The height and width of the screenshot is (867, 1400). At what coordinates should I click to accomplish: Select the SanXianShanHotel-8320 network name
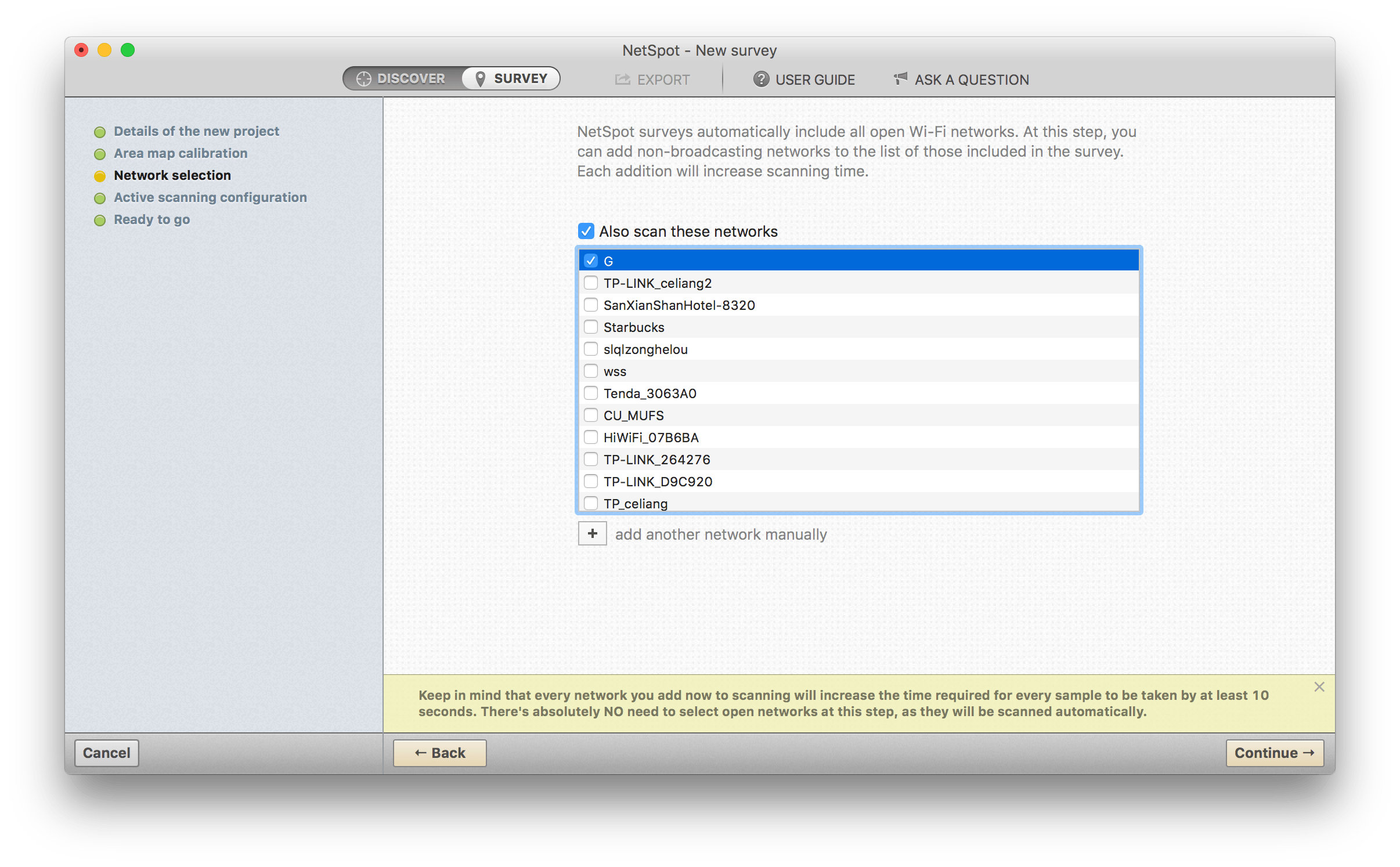(x=679, y=305)
